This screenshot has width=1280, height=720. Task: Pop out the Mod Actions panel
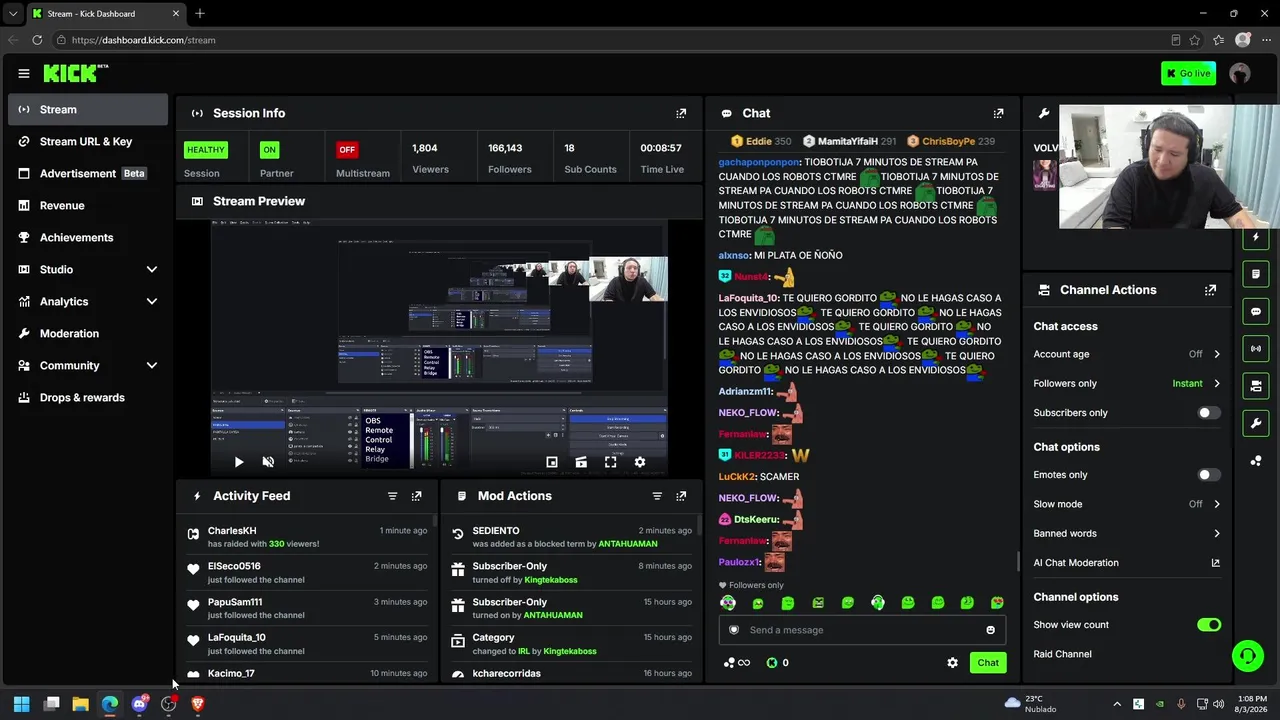(681, 496)
